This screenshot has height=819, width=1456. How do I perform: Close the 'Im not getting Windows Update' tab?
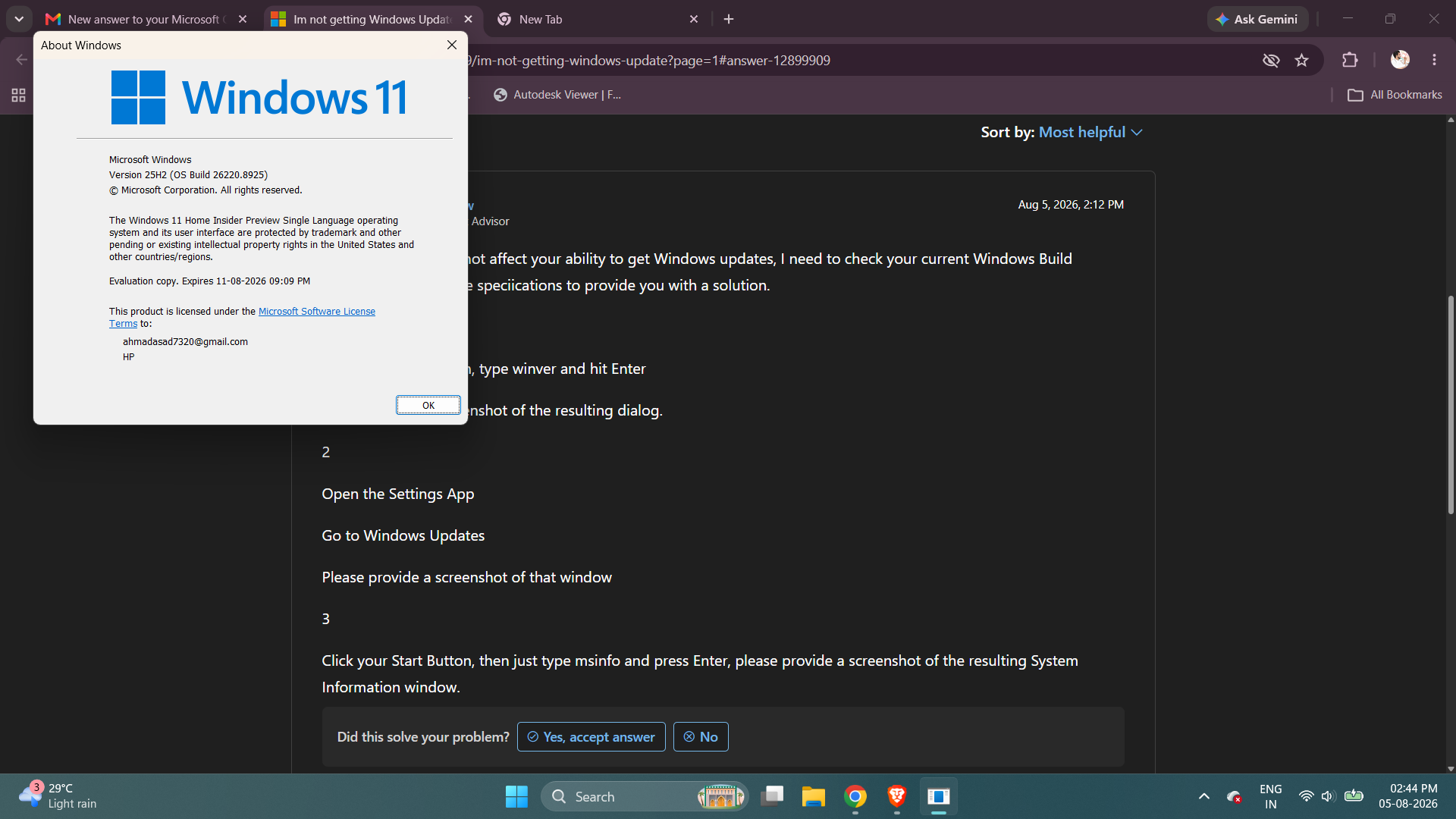468,19
